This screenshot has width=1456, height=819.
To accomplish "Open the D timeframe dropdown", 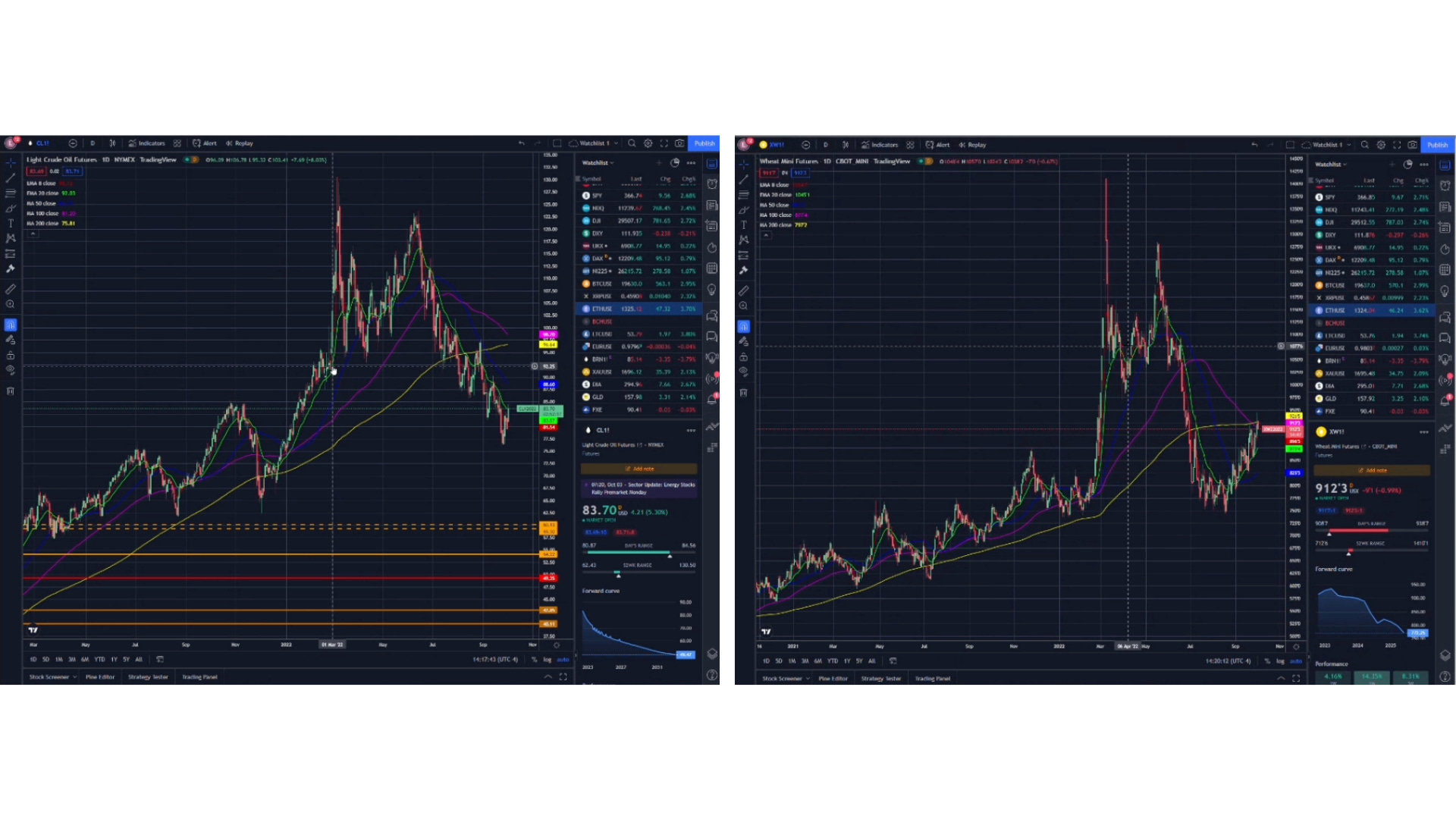I will tap(92, 143).
